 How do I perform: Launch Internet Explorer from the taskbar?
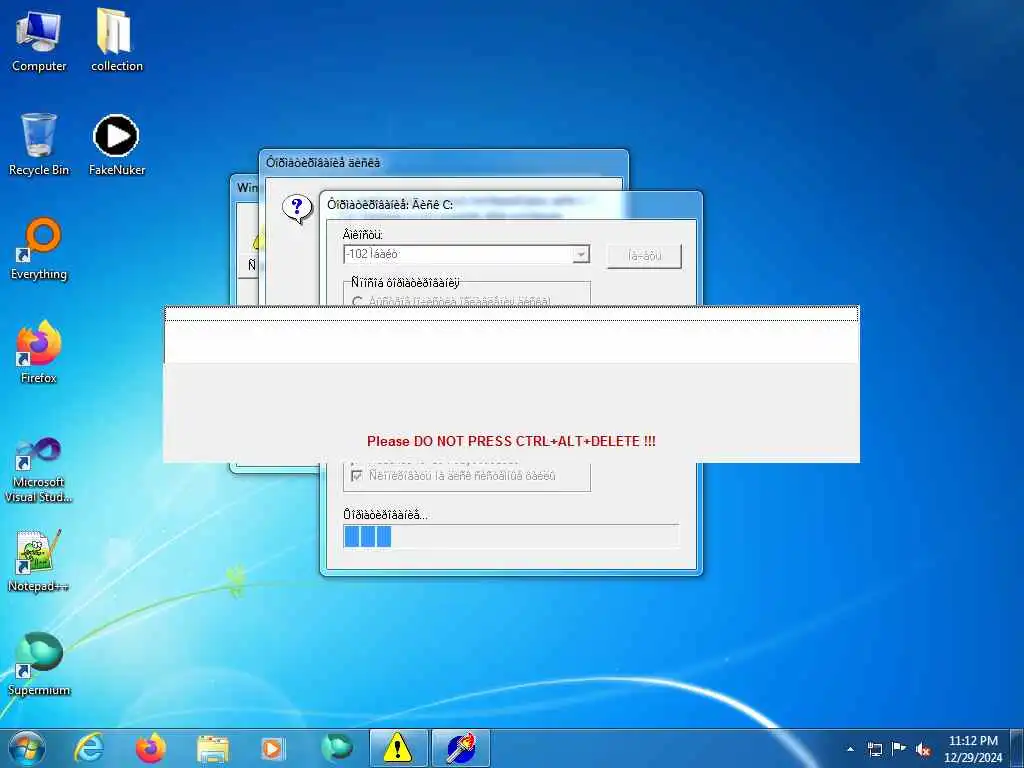(89, 748)
